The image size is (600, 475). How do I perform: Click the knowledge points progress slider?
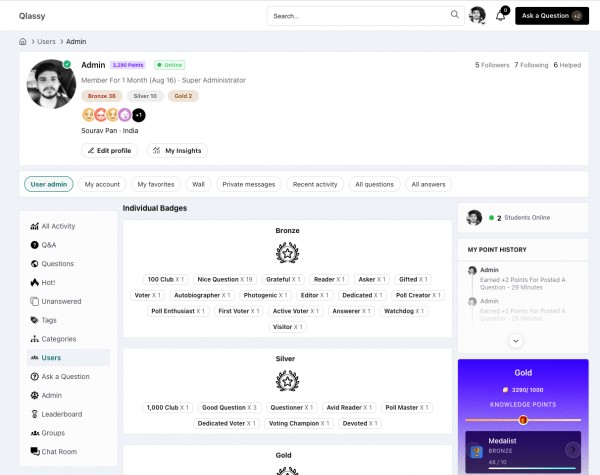pyautogui.click(x=523, y=420)
